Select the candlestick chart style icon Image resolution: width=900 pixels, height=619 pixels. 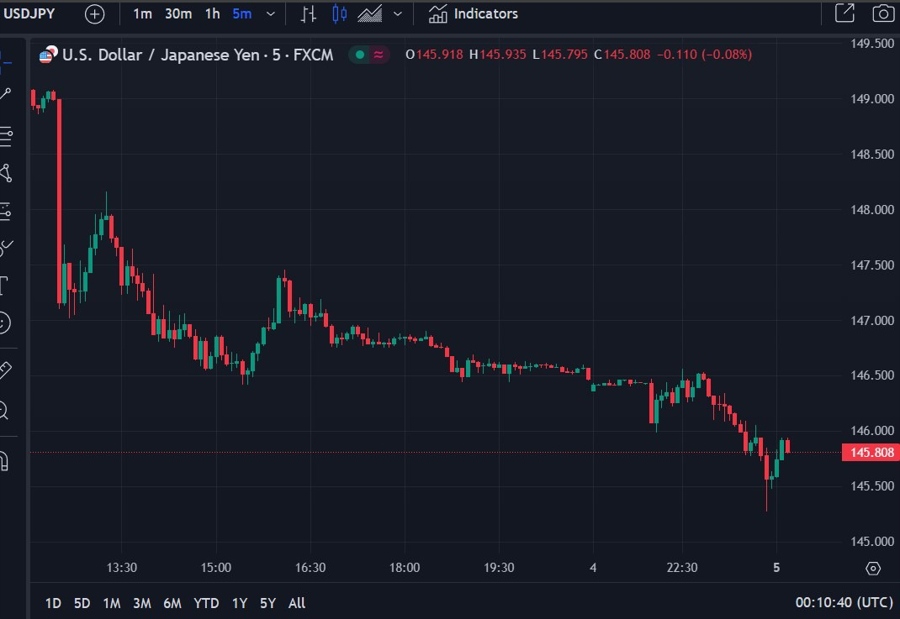coord(339,14)
